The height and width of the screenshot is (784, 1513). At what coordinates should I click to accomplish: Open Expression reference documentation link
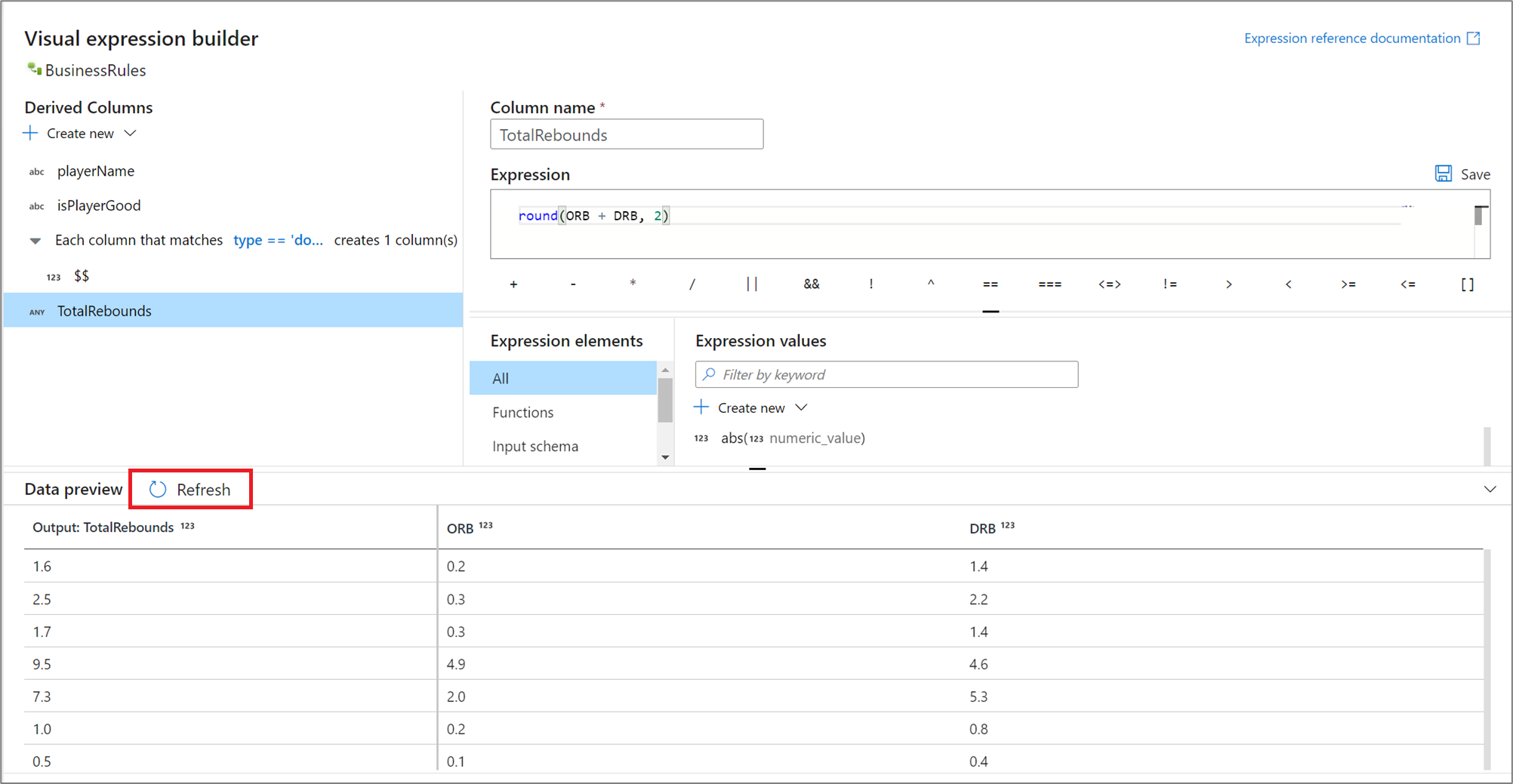[x=1351, y=38]
